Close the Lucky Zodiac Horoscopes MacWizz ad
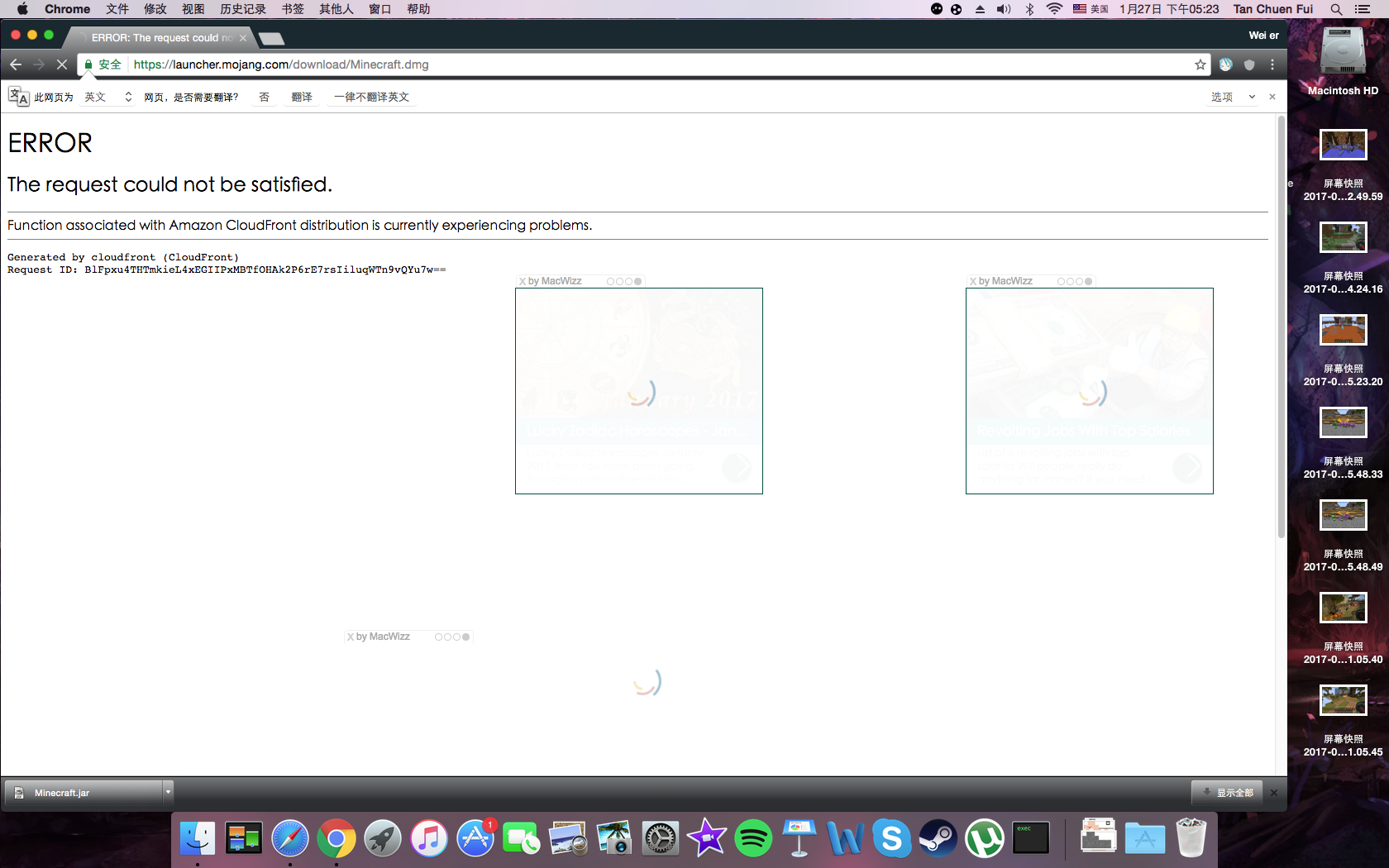Screen dimensions: 1389x868 tap(523, 281)
